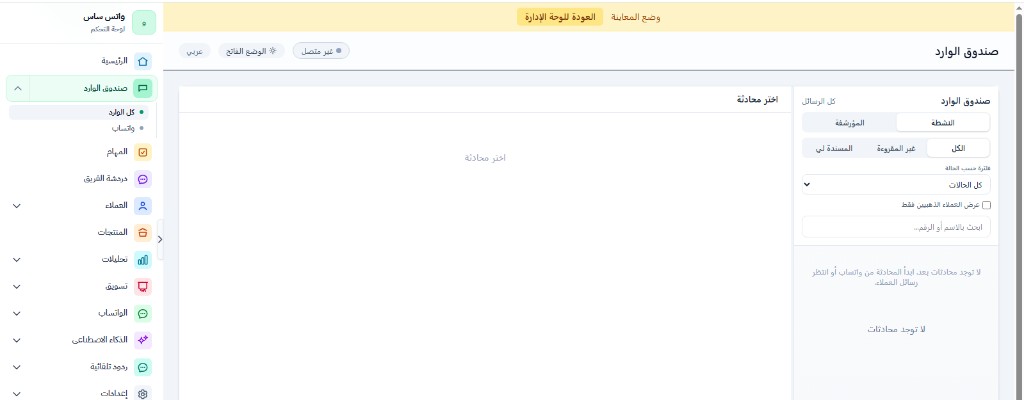Image resolution: width=1024 pixels, height=400 pixels.
Task: Expand the تحليلات menu chevron
Action: (x=17, y=259)
